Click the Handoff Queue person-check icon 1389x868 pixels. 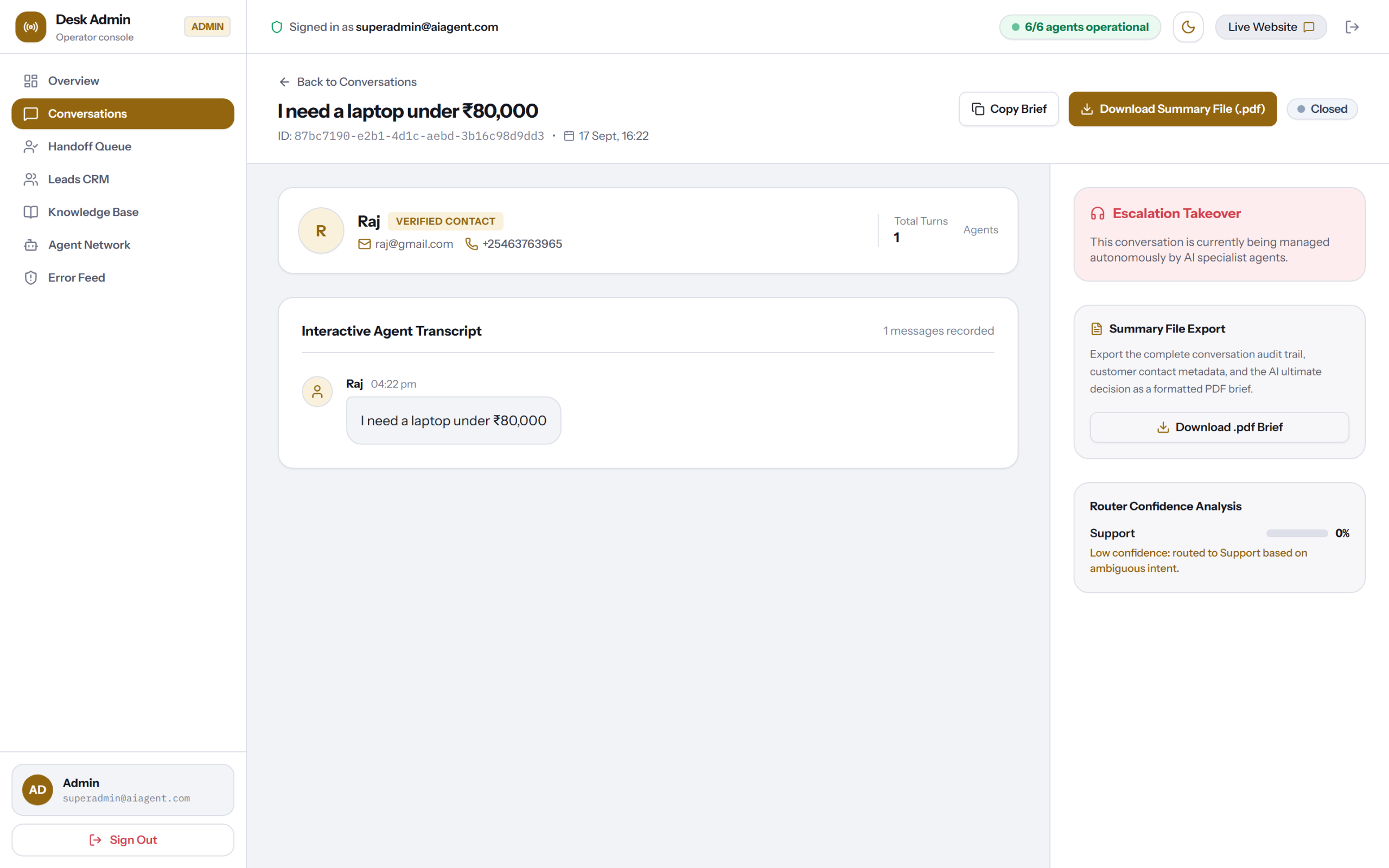(x=31, y=146)
